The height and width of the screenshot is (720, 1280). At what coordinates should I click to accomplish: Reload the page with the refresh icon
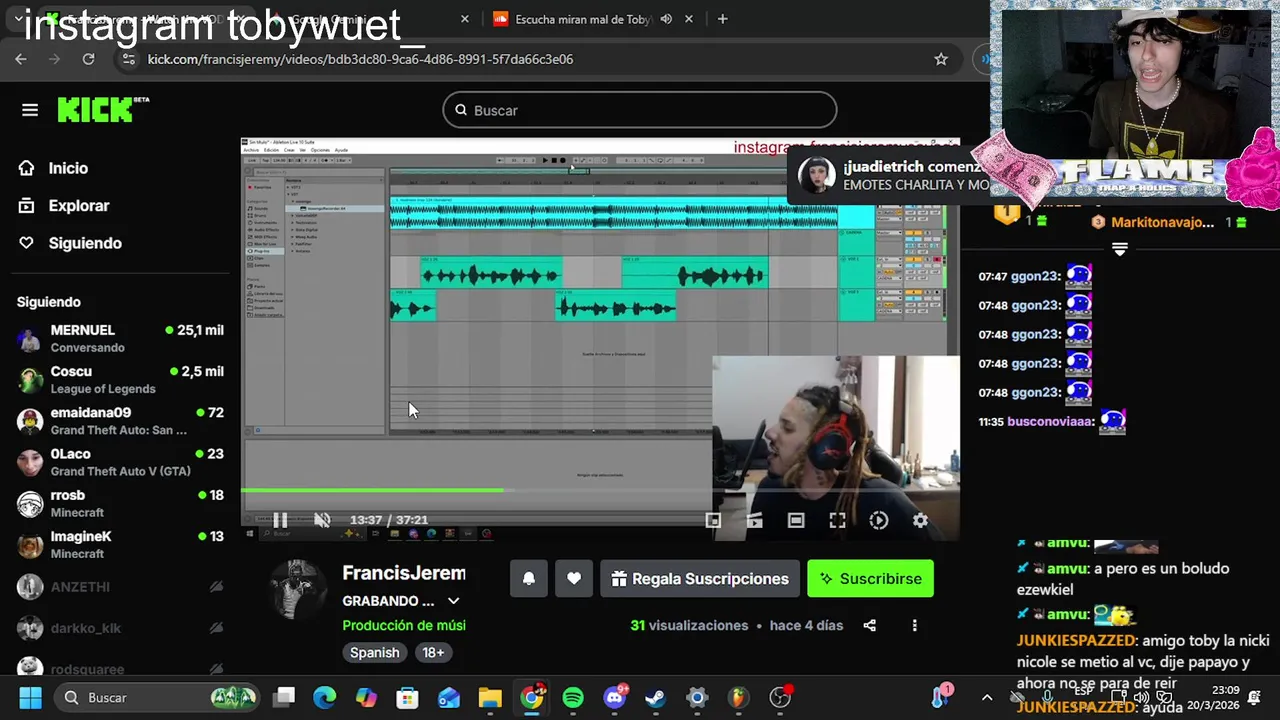point(88,59)
